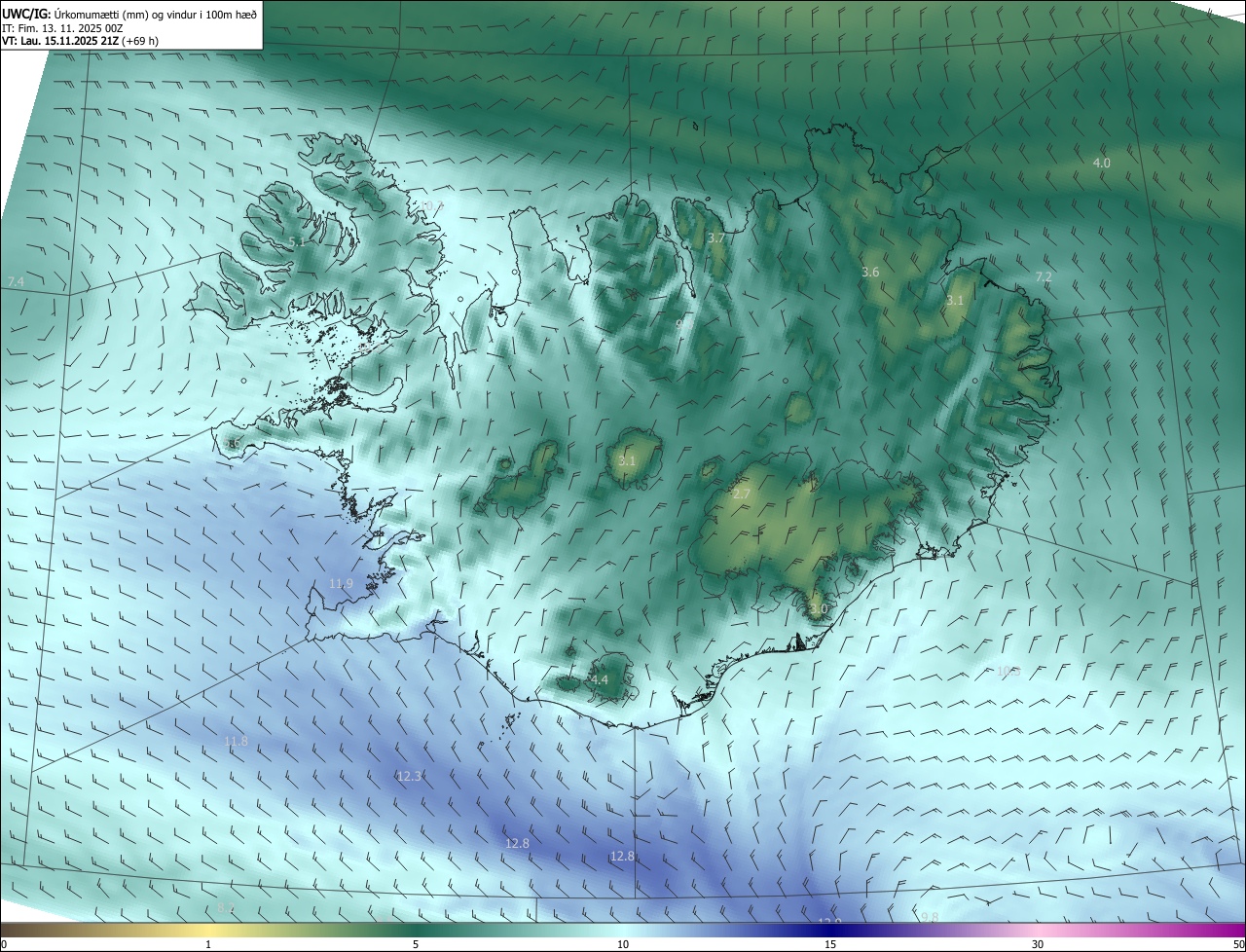This screenshot has height=952, width=1246.
Task: Click the 10.5 value label
Action: [1008, 670]
